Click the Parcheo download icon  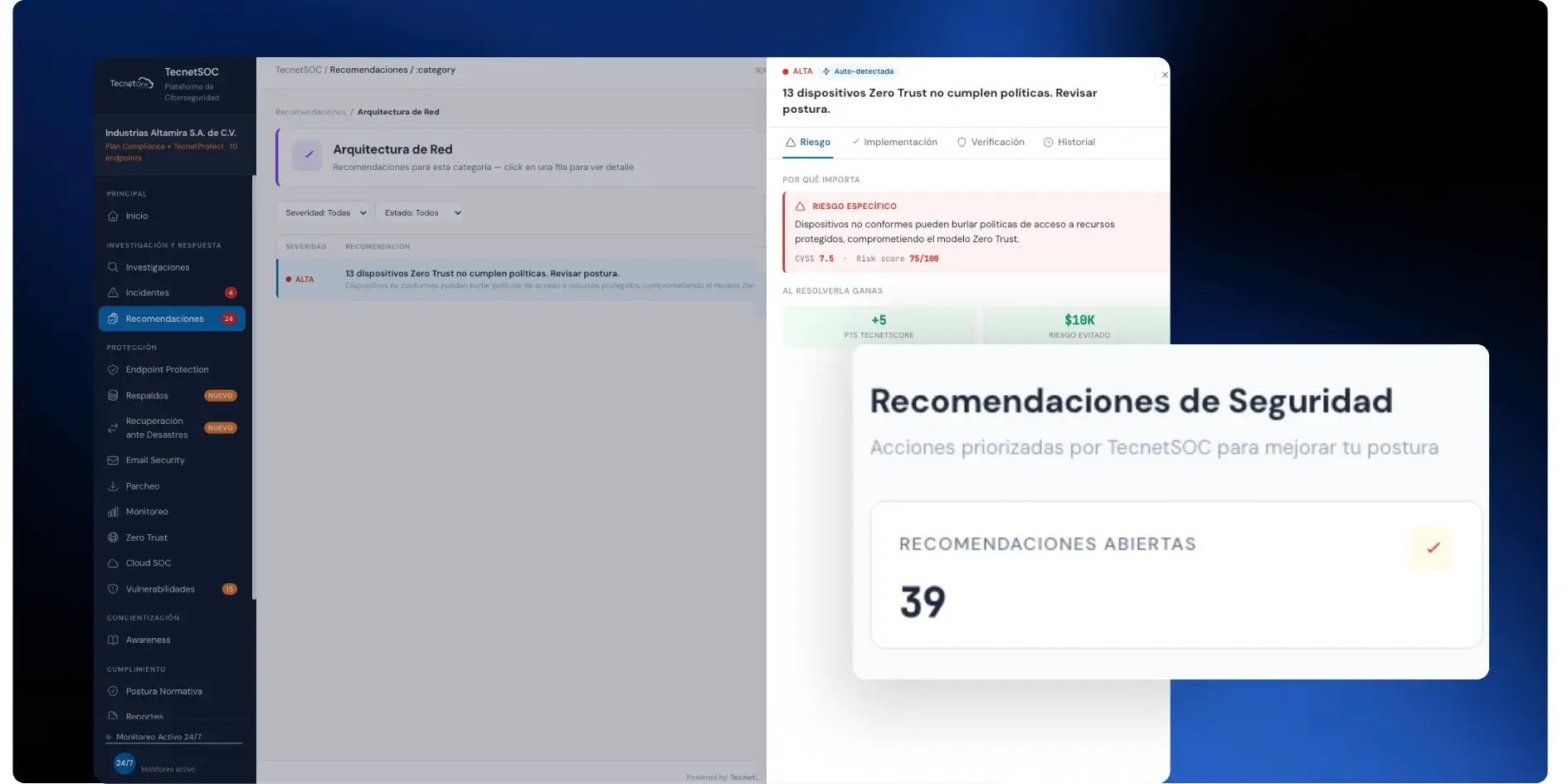click(113, 486)
